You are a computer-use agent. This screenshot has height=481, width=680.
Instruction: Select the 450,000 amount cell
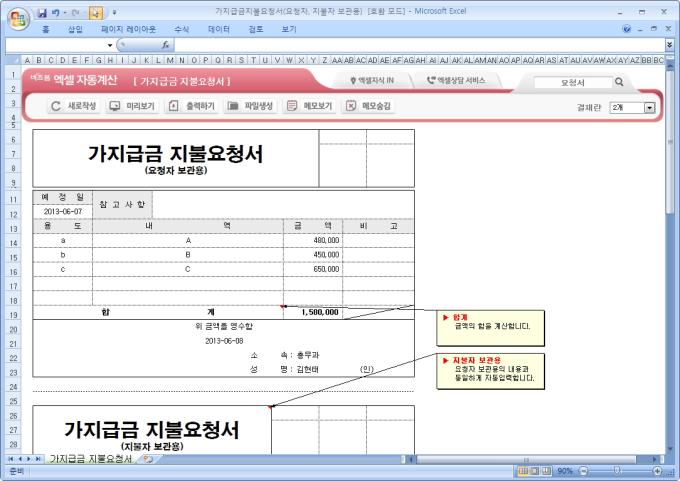click(313, 255)
